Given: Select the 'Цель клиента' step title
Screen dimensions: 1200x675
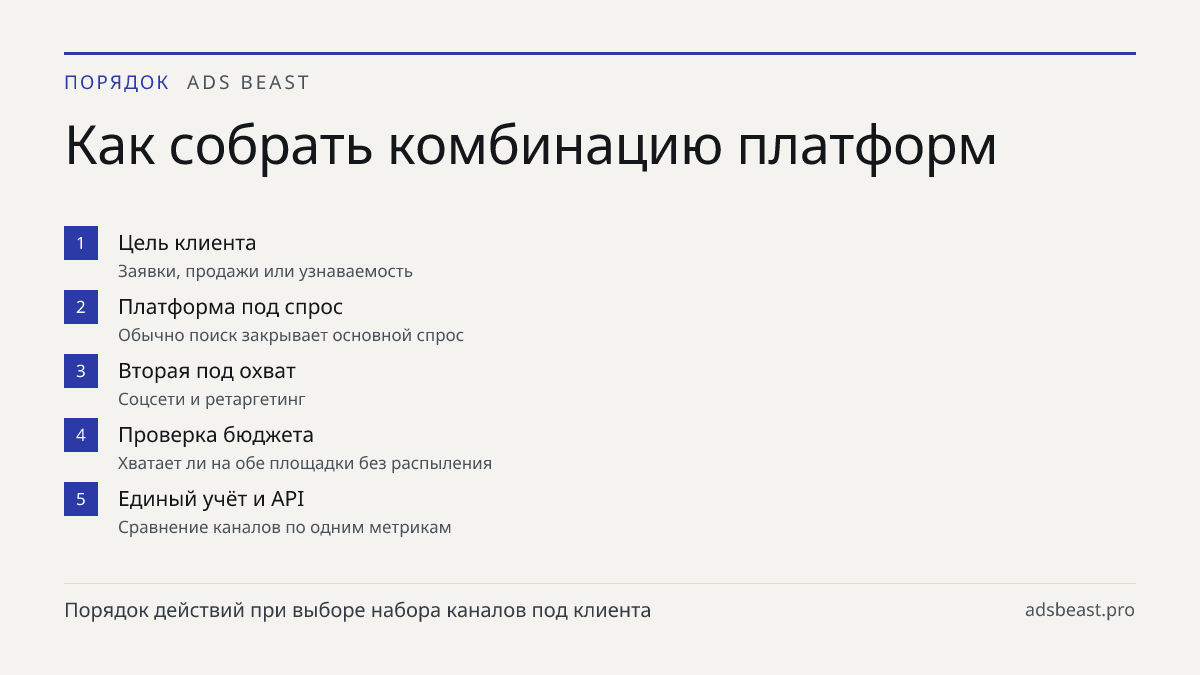Looking at the screenshot, I should (187, 243).
